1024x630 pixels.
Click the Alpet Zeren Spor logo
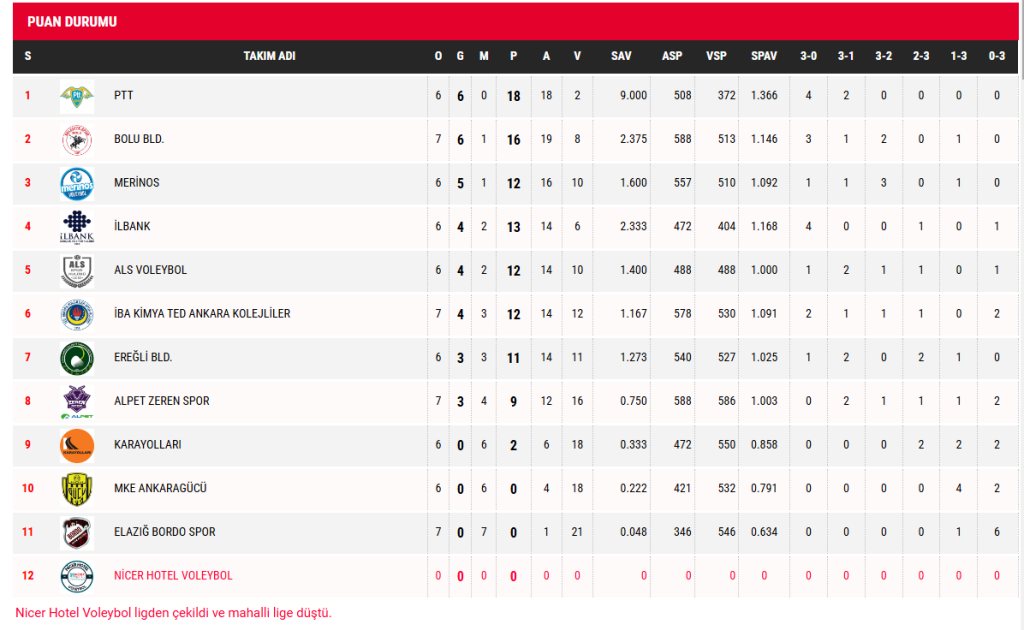tap(77, 401)
